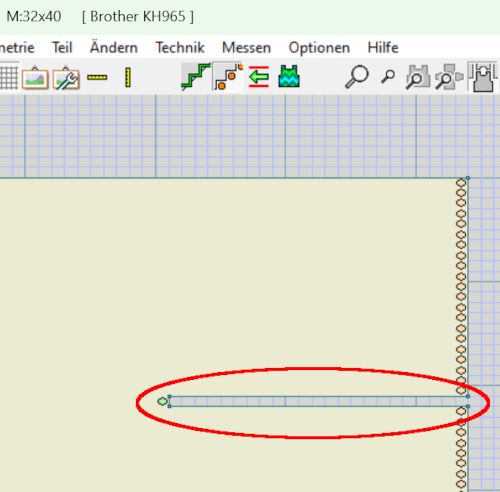Open the background picture icon

(35, 77)
